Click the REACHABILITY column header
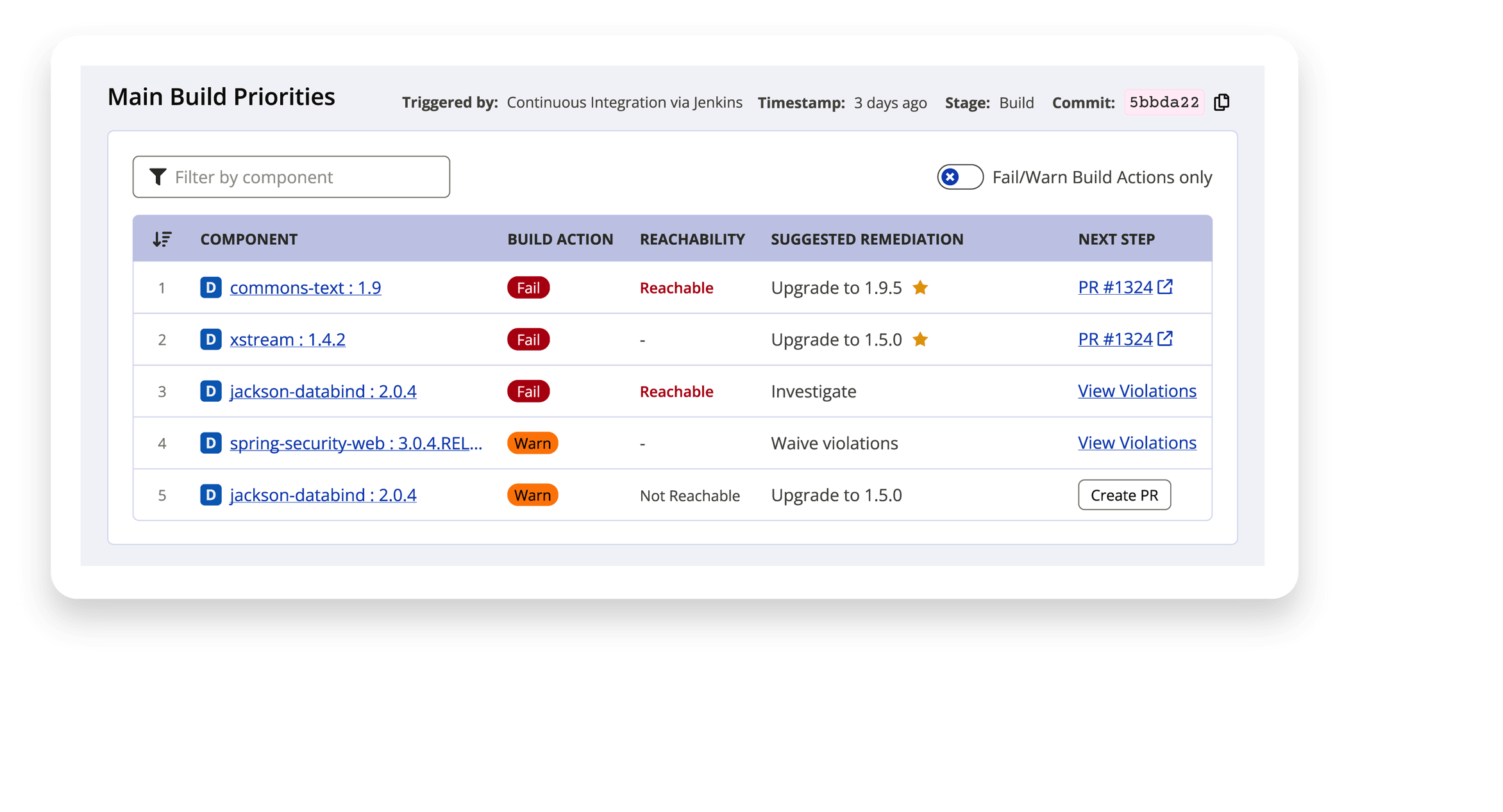This screenshot has height=812, width=1503. 692,238
